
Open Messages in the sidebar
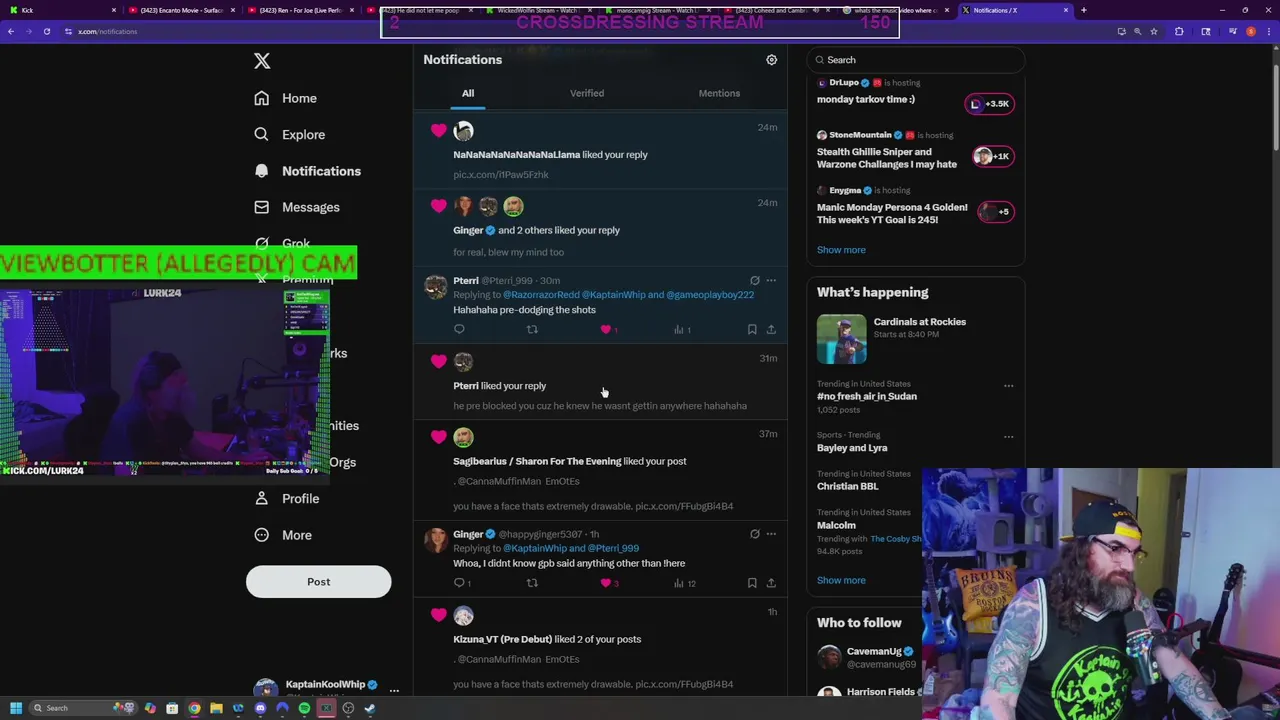coord(297,207)
